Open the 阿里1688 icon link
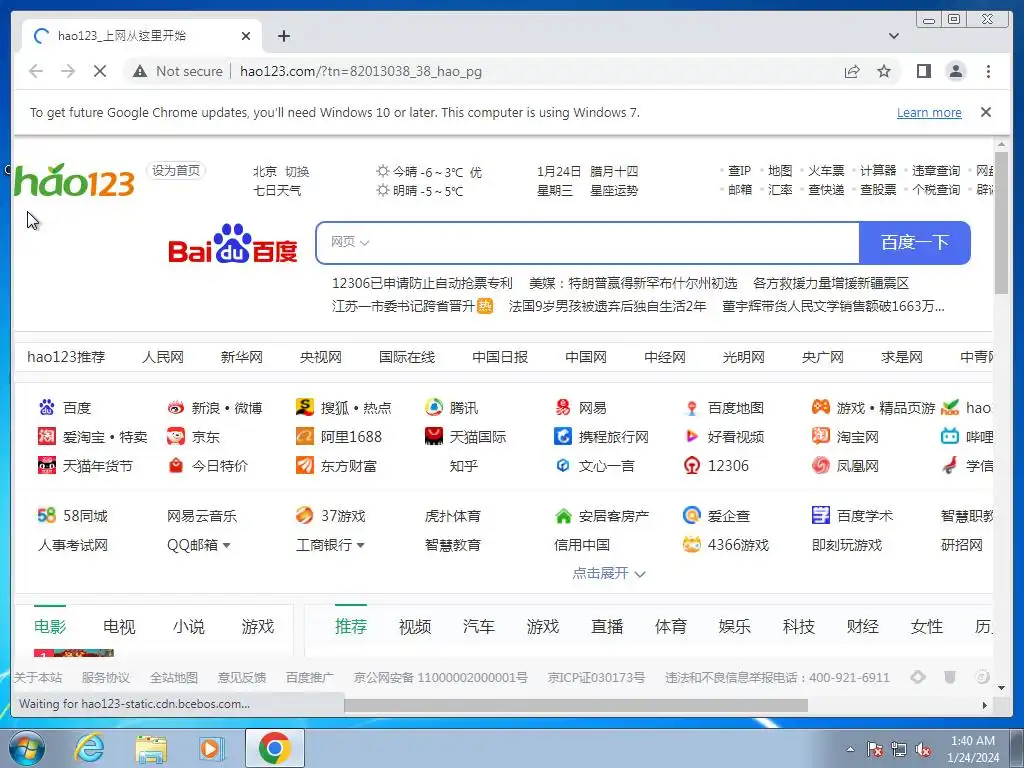The height and width of the screenshot is (768, 1024). pos(304,436)
